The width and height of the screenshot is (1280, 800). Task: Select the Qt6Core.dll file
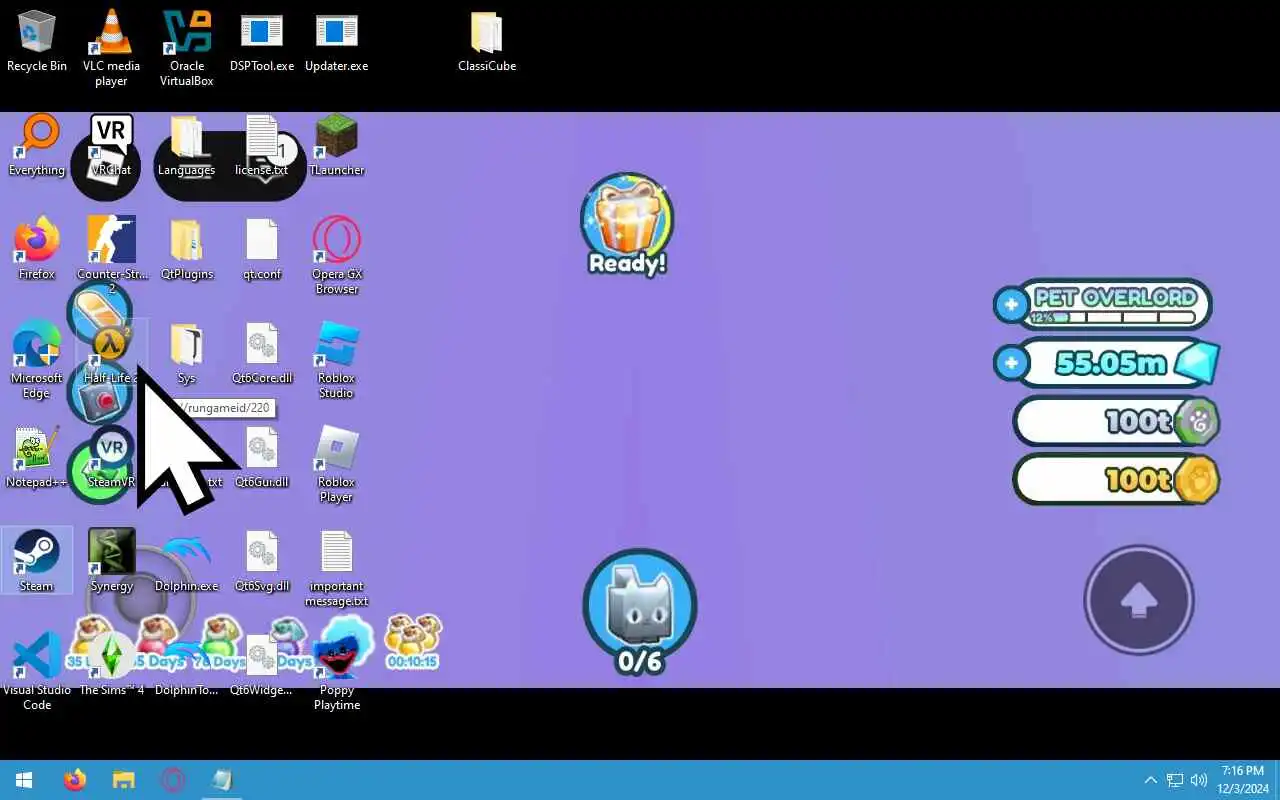click(262, 354)
